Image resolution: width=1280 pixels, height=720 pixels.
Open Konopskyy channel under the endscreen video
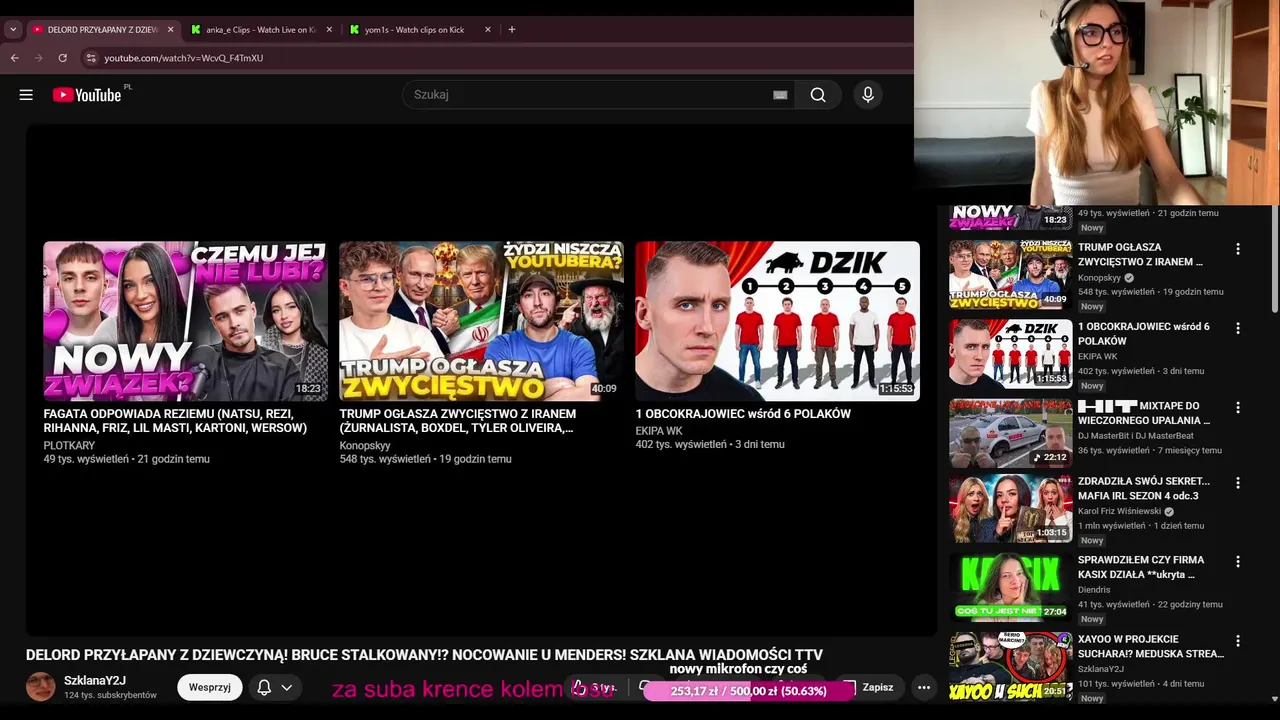(365, 446)
